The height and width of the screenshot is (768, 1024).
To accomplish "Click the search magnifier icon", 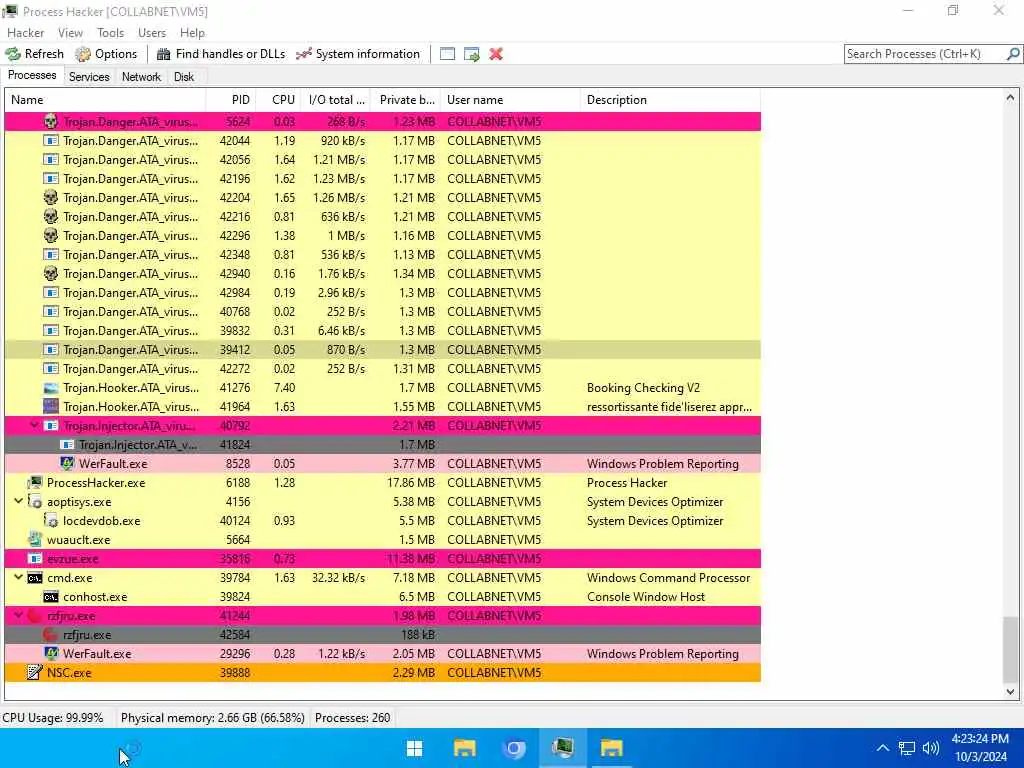I will [1013, 54].
